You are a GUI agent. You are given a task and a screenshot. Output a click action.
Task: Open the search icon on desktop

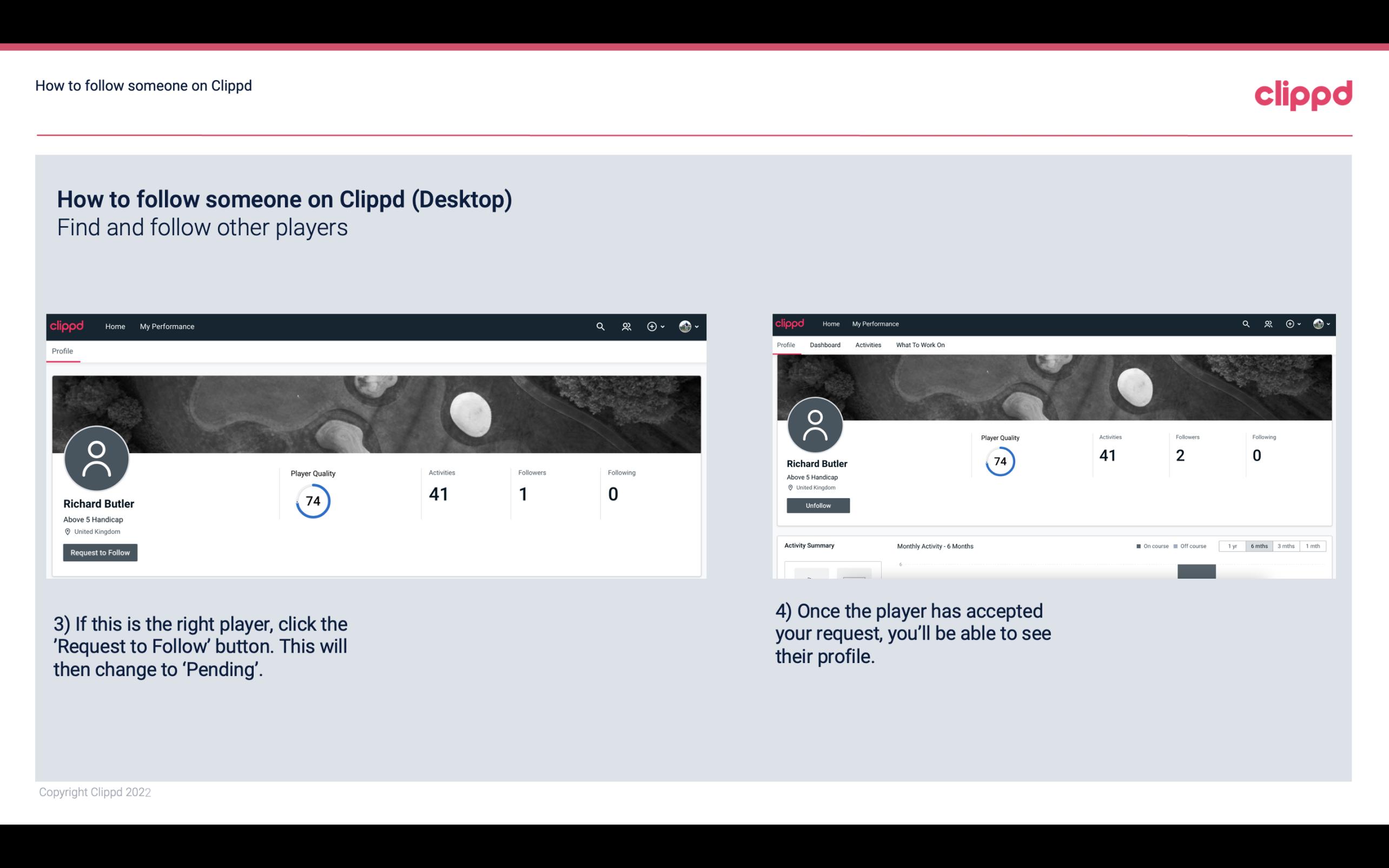tap(599, 326)
